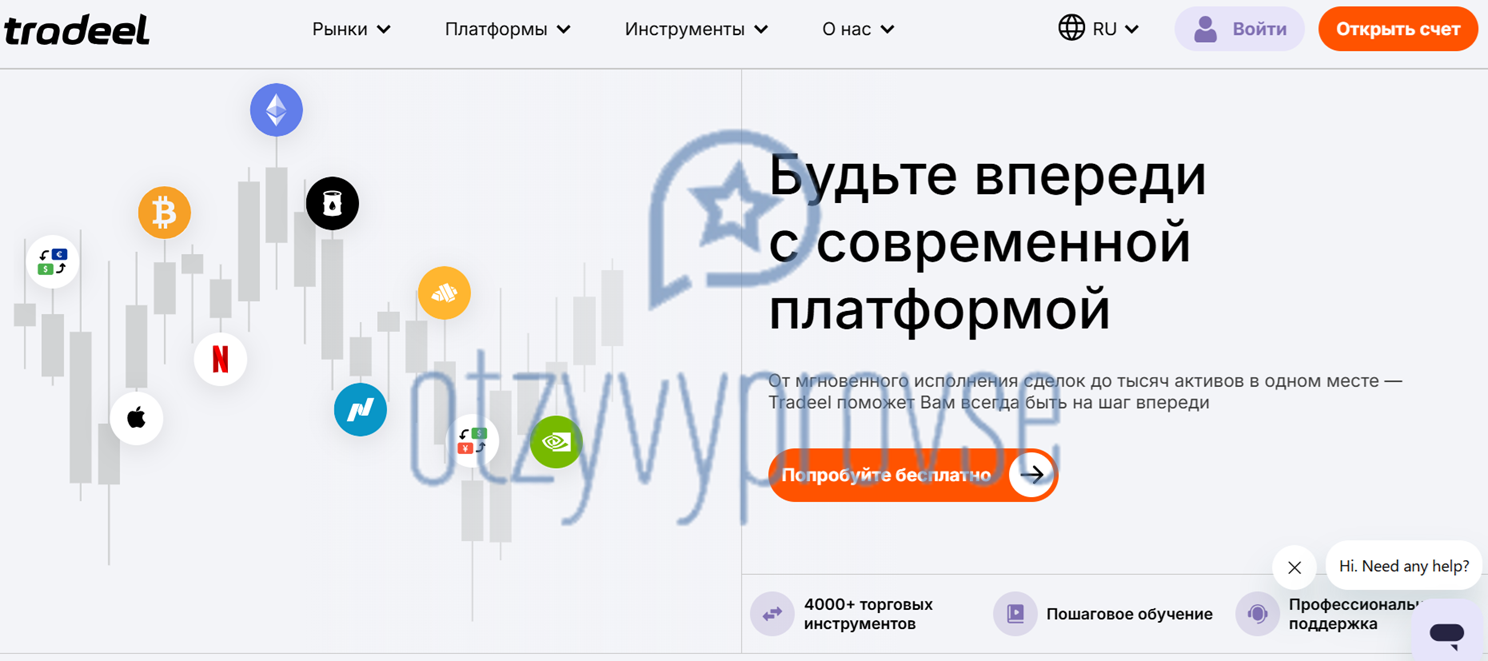The width and height of the screenshot is (1488, 661).
Task: Expand the Инструменты chevron arrow
Action: click(761, 30)
